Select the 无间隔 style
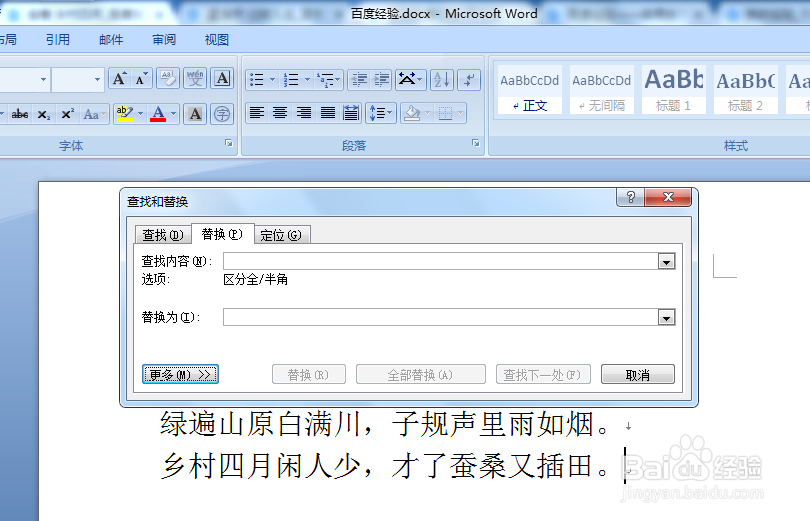 tap(602, 90)
